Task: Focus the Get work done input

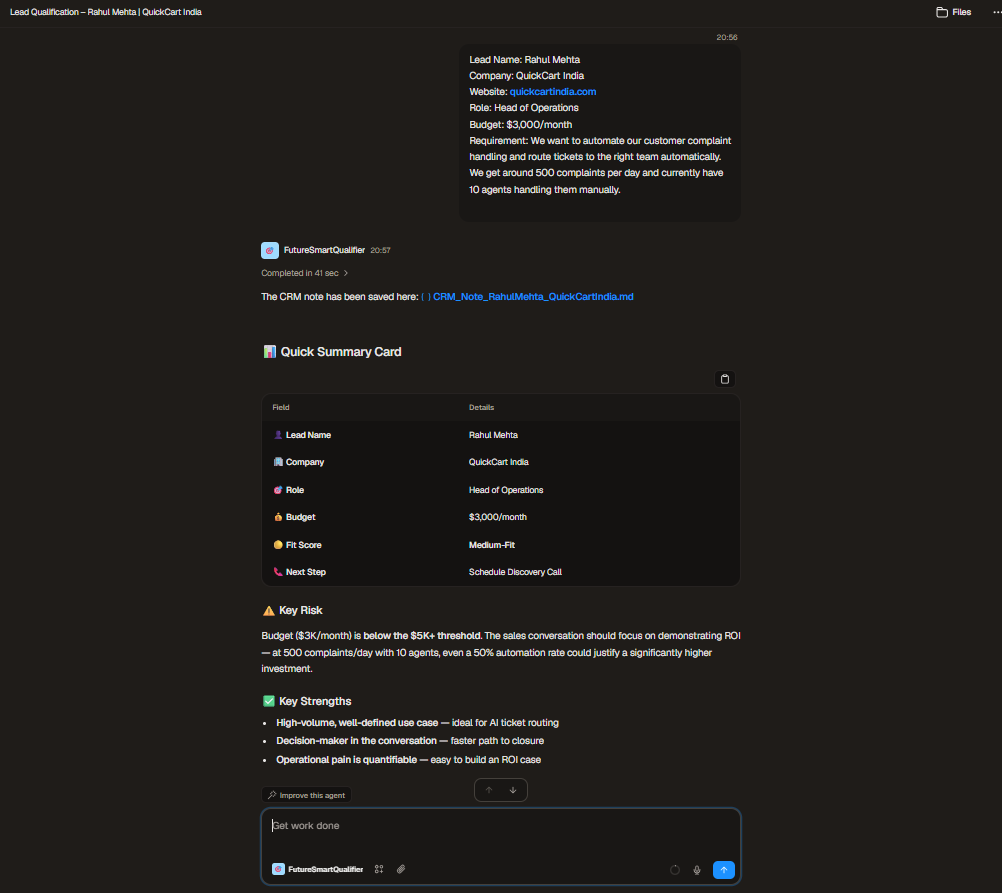Action: (x=500, y=826)
